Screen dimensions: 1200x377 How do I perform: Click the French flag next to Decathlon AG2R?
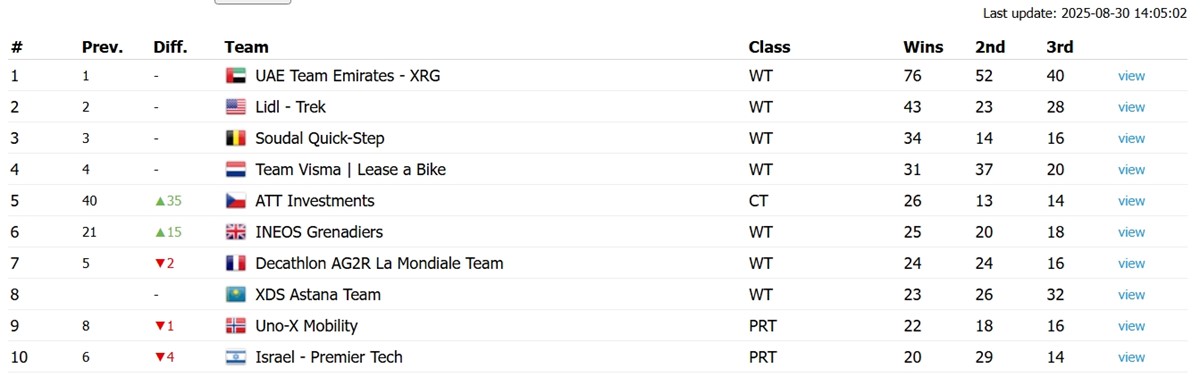point(236,264)
